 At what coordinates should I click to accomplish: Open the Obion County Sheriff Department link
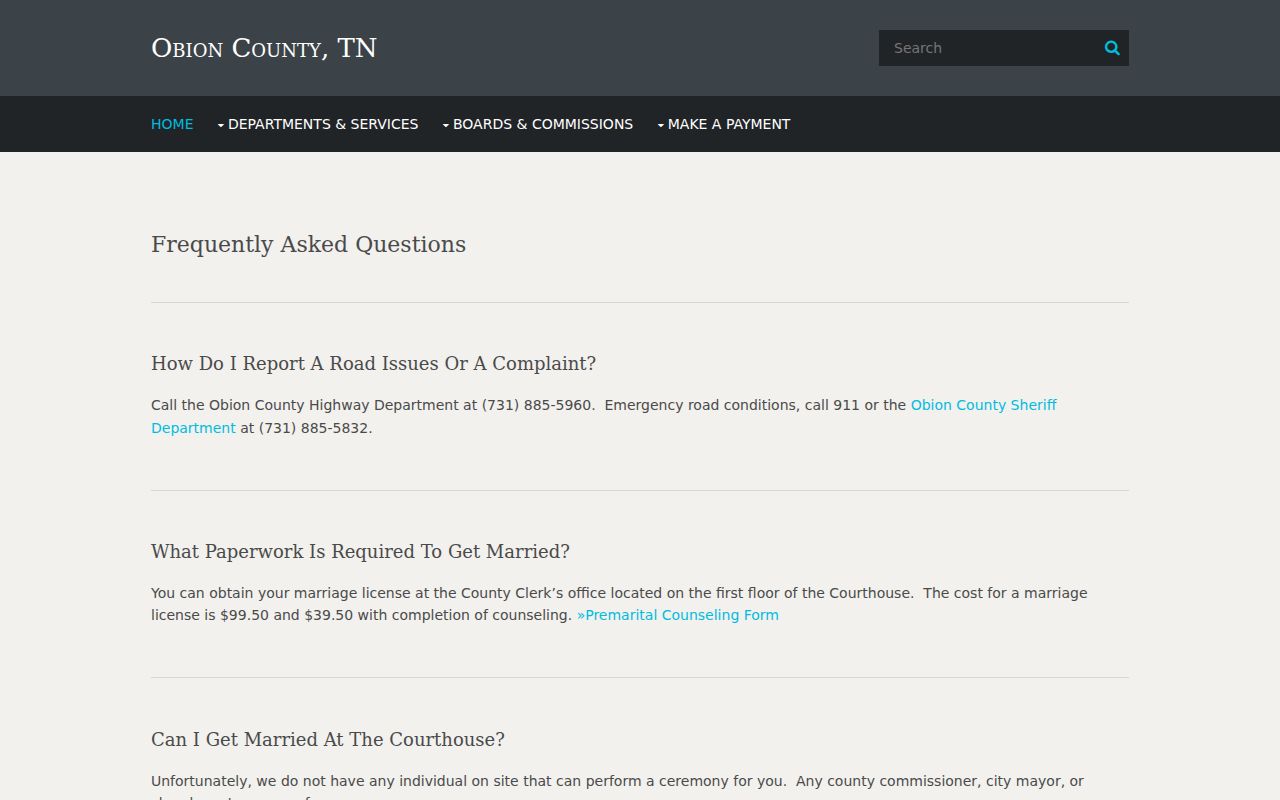click(984, 405)
